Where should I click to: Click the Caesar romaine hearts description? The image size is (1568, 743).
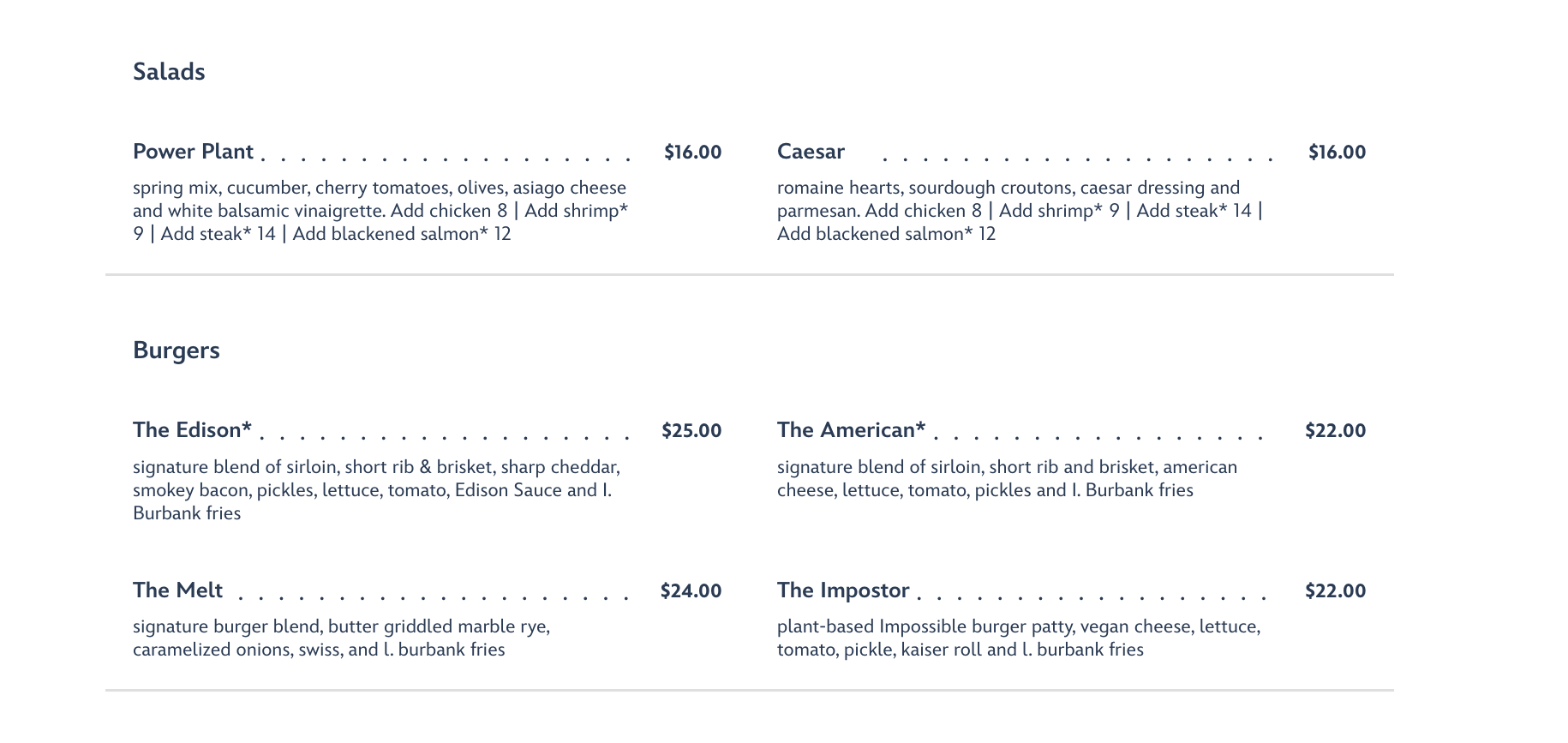point(1020,211)
